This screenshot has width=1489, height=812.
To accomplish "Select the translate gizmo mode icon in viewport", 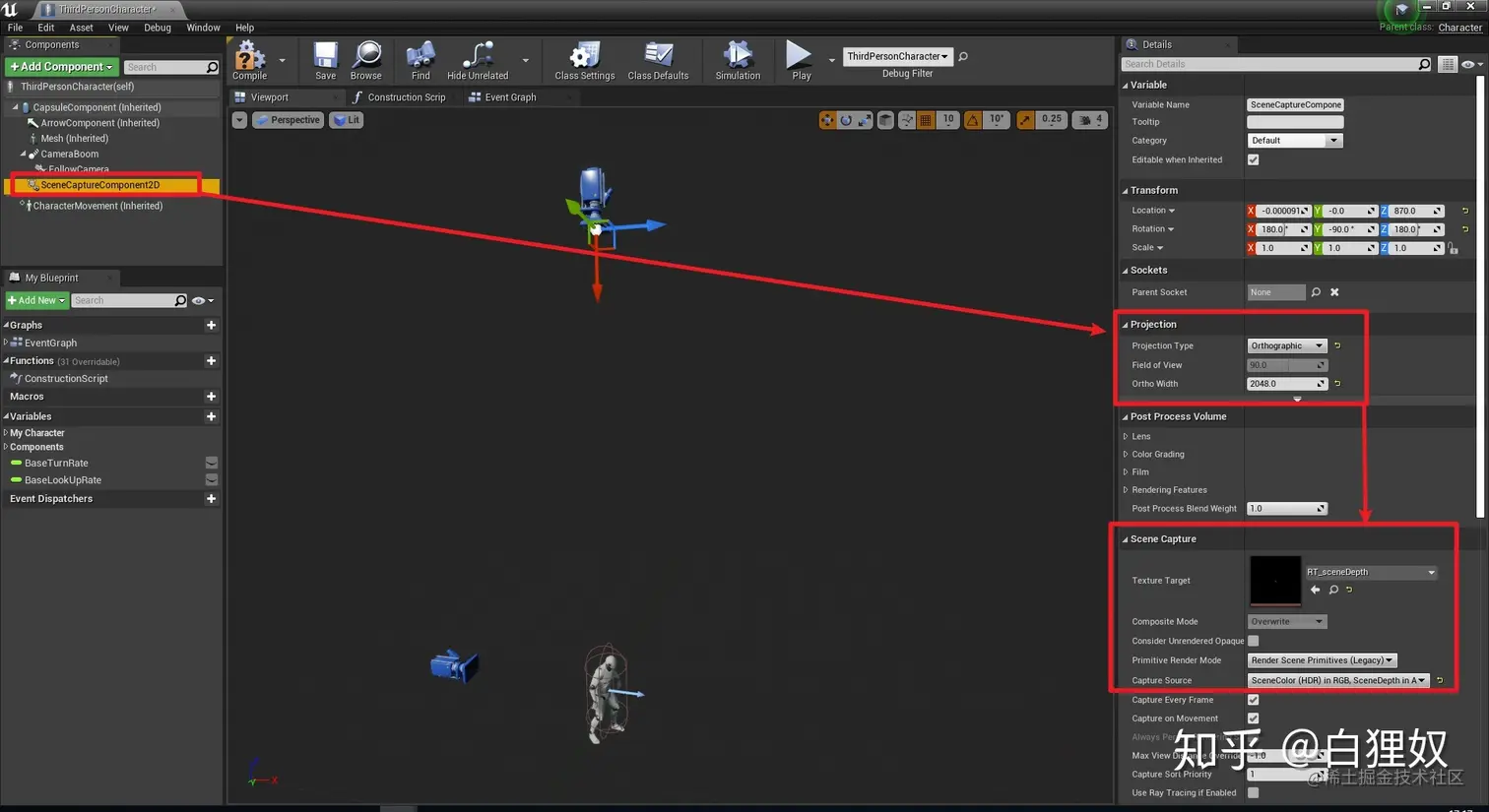I will pos(827,120).
